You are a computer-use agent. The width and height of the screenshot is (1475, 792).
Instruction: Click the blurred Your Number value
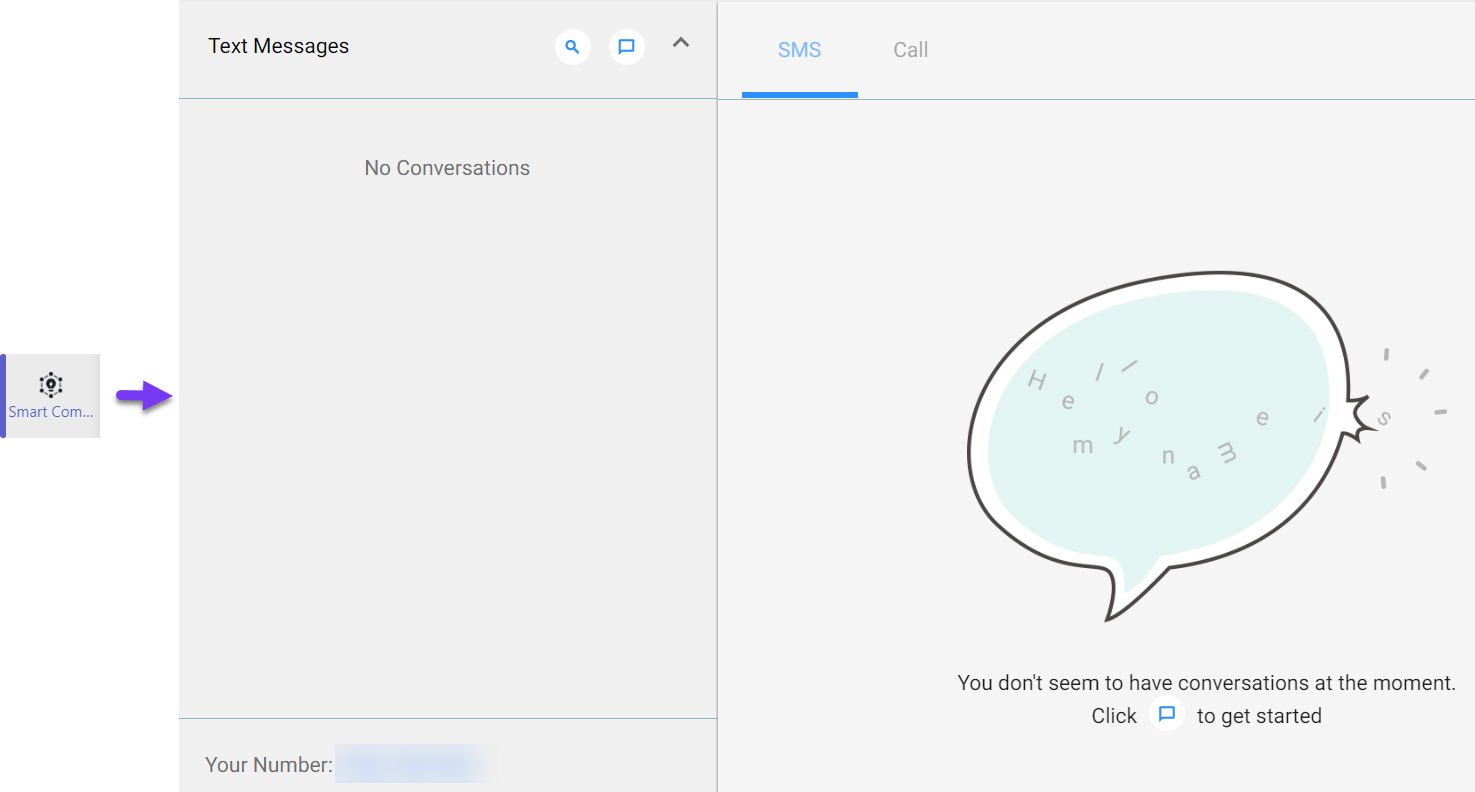pos(413,764)
